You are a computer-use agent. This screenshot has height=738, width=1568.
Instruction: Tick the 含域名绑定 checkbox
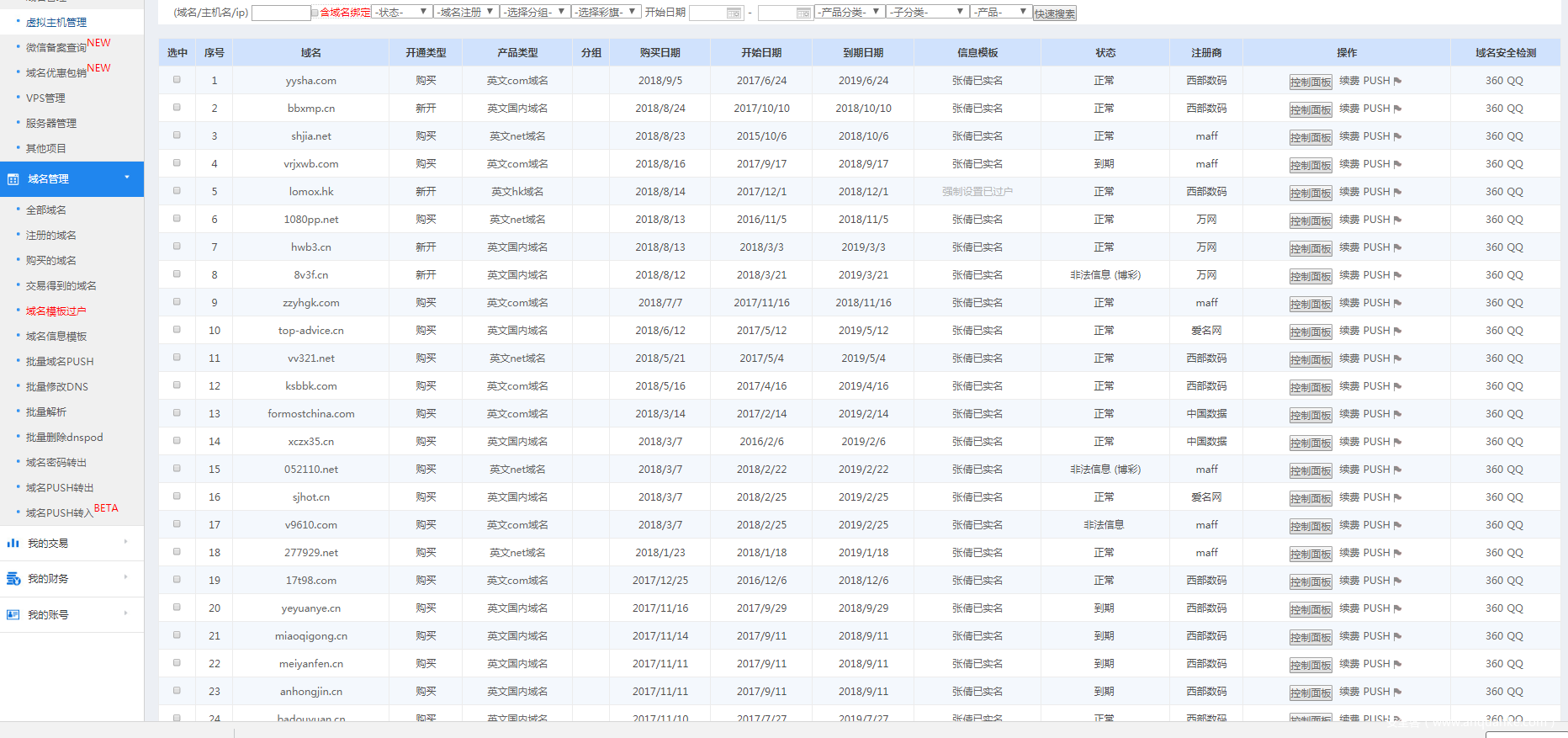tap(315, 13)
